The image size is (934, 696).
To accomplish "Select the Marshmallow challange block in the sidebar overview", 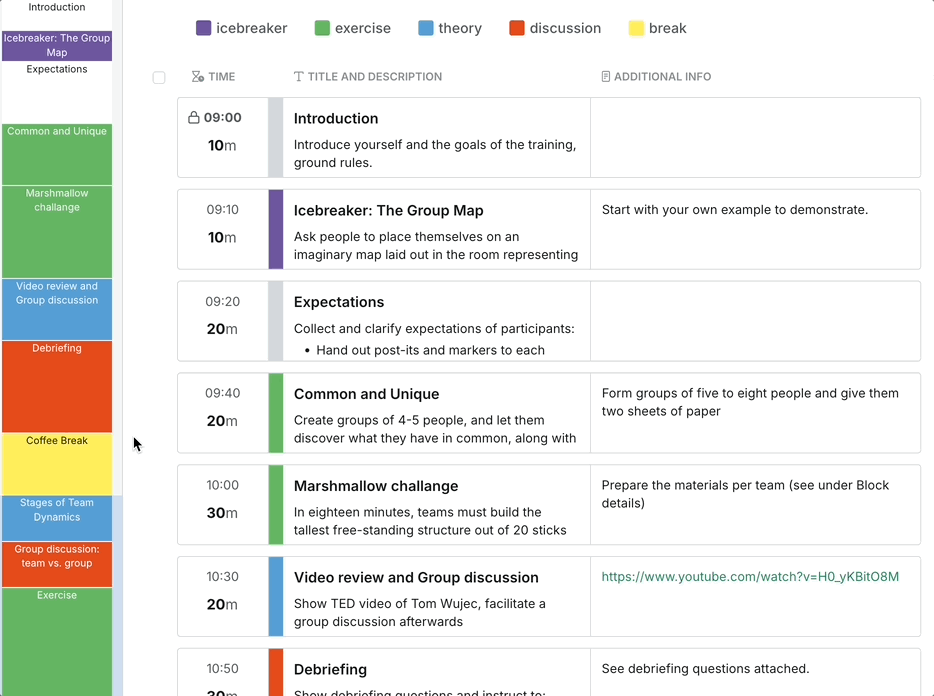I will click(57, 231).
